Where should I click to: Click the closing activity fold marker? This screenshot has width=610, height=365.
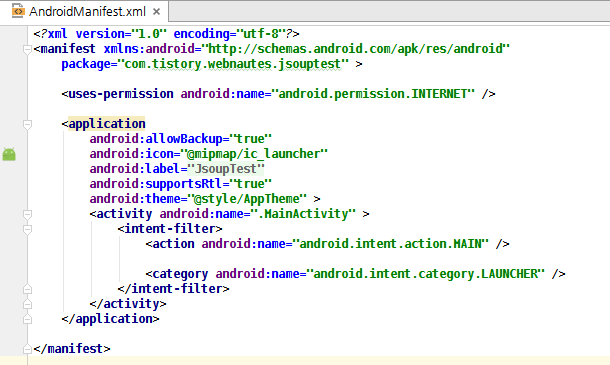point(27,304)
